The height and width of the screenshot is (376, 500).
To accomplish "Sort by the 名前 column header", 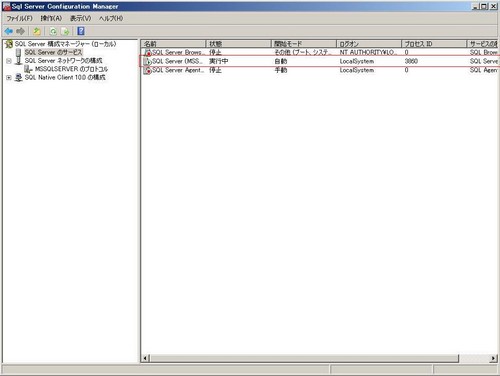I will tap(173, 44).
